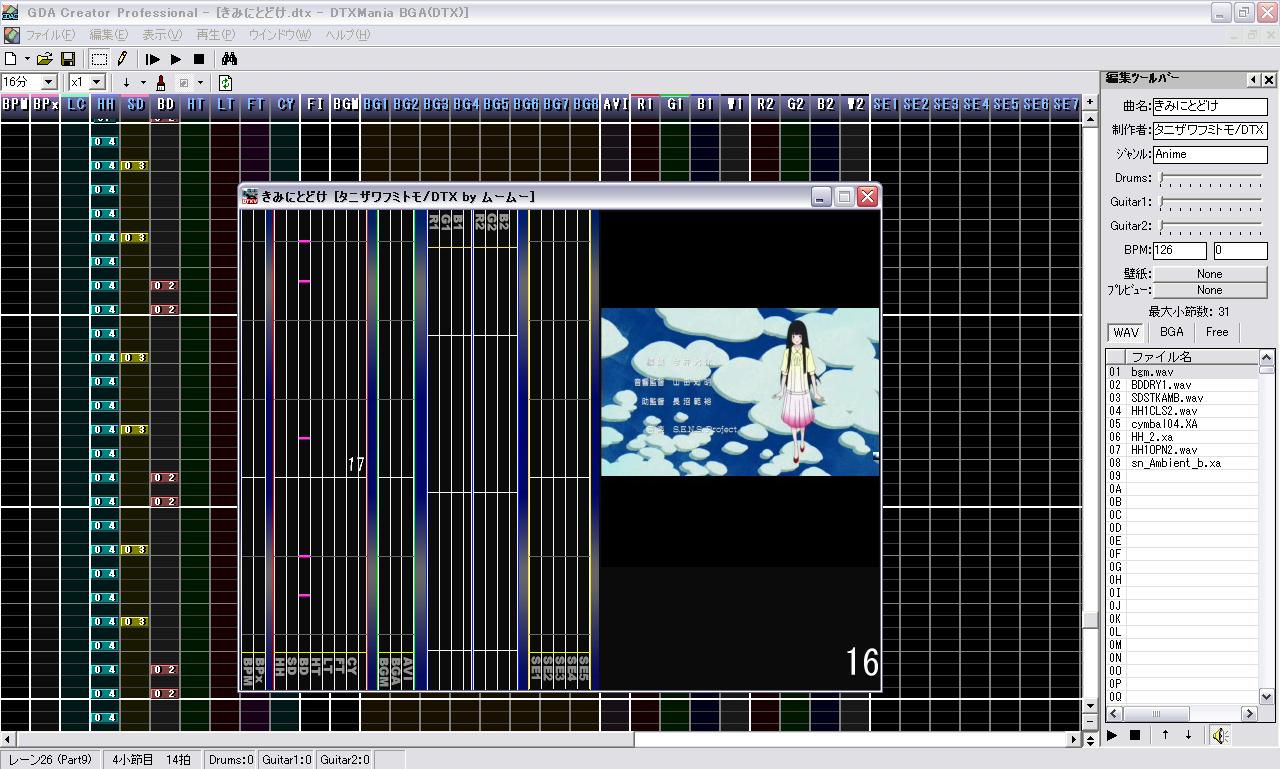The image size is (1282, 769).
Task: Collapse the 編集ツールバー panel with the arrow
Action: pos(1254,80)
